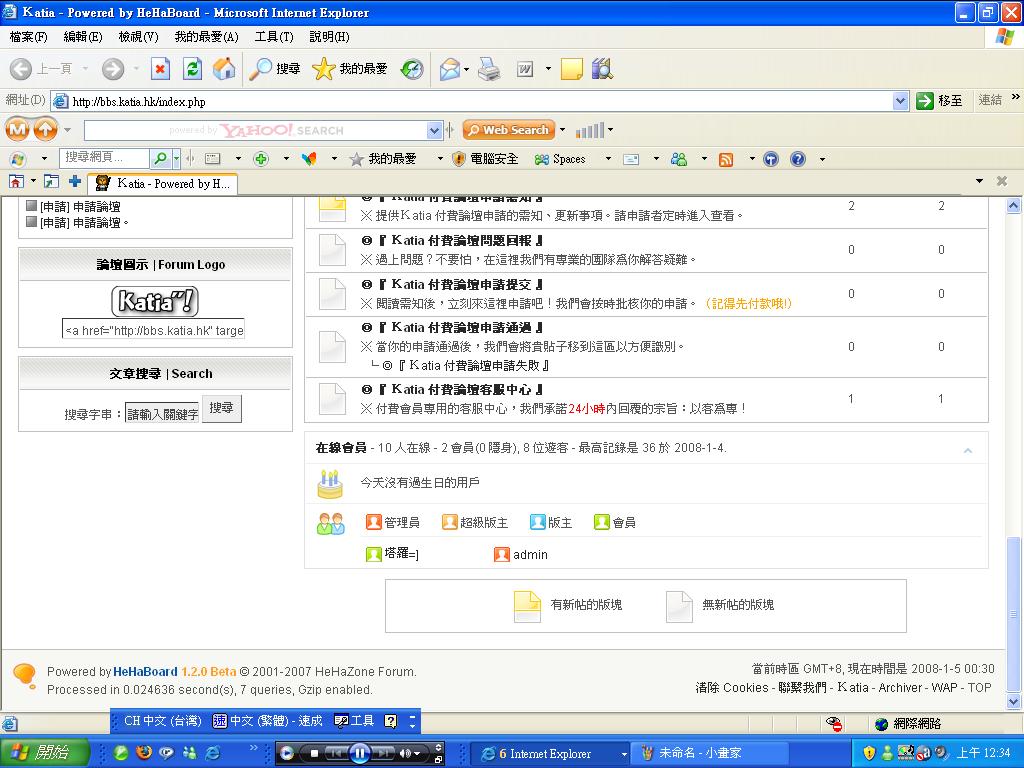
Task: Open the Research books icon
Action: click(x=602, y=69)
